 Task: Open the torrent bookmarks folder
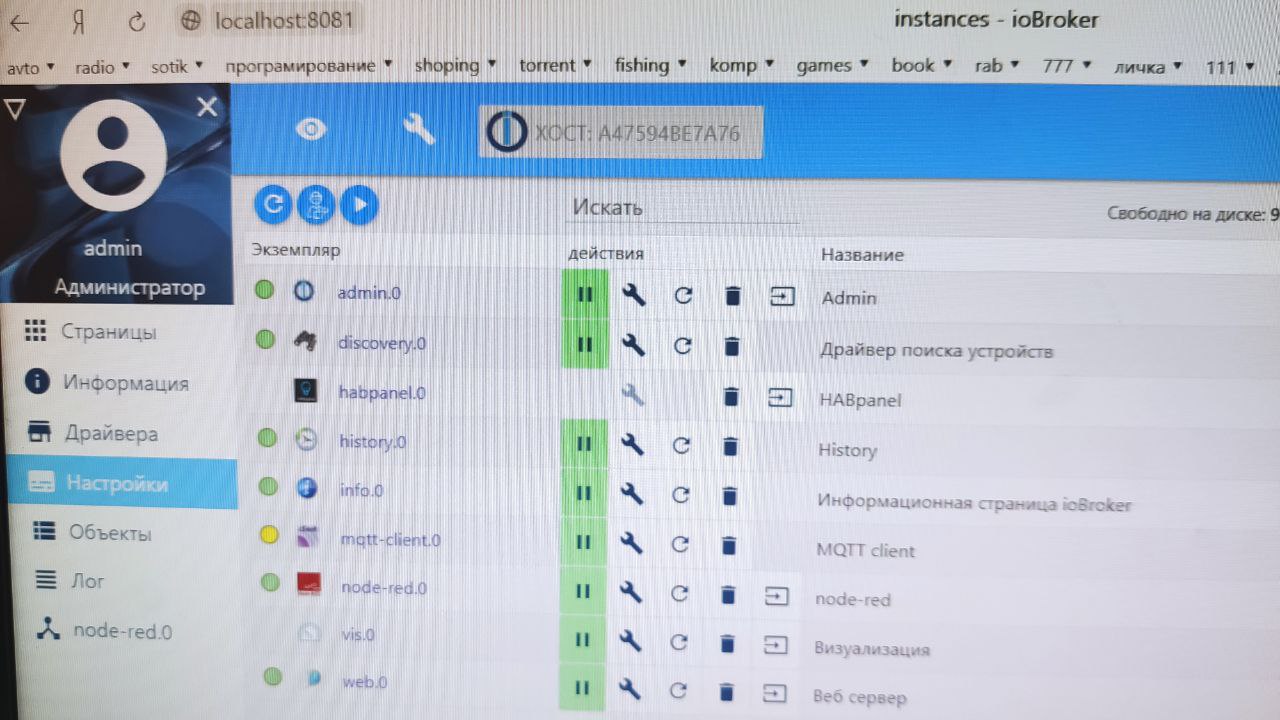tap(554, 65)
